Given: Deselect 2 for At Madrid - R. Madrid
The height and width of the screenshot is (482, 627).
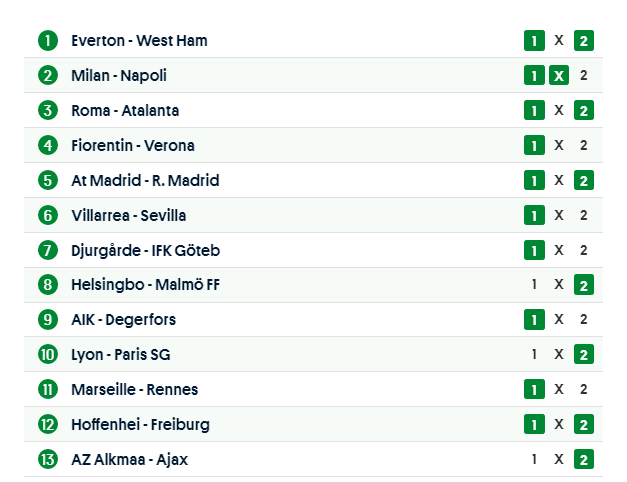Looking at the screenshot, I should point(584,181).
